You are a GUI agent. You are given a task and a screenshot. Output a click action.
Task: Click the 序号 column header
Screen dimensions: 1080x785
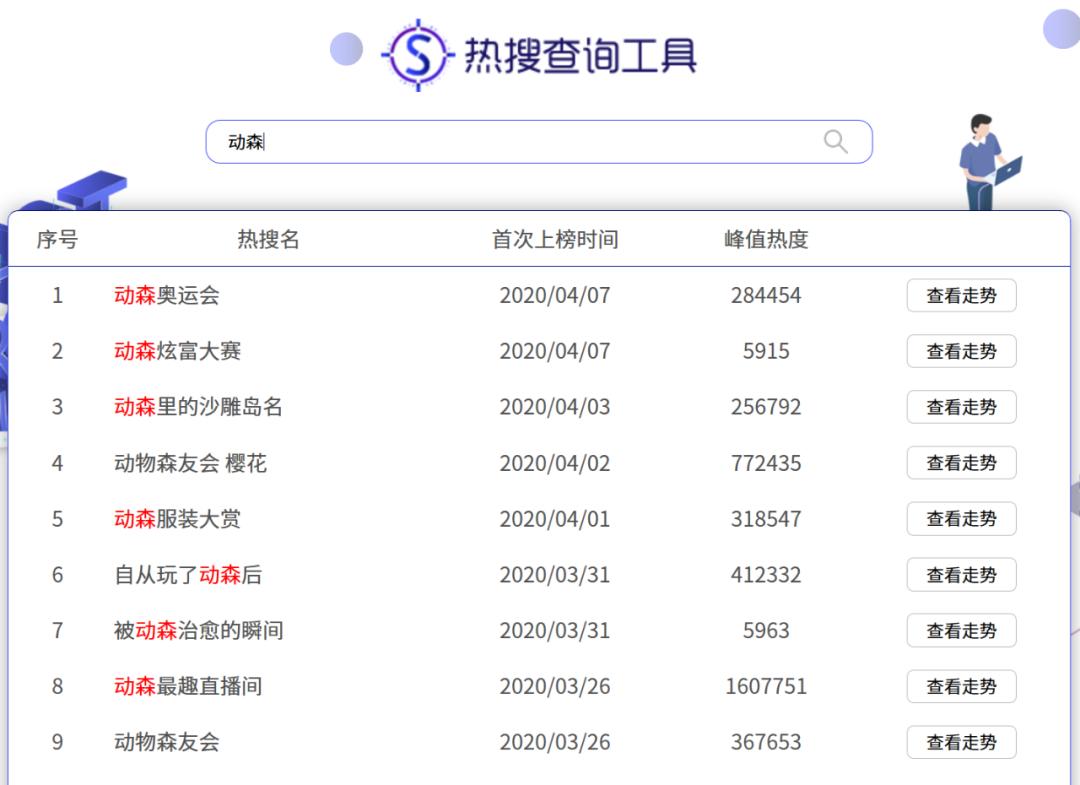pos(57,240)
